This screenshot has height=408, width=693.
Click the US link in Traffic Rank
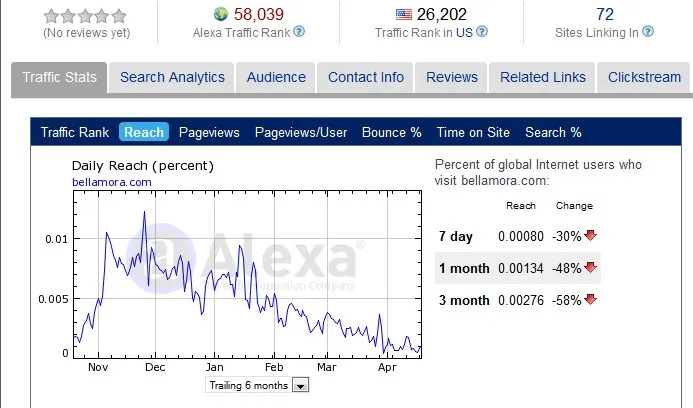coord(464,33)
